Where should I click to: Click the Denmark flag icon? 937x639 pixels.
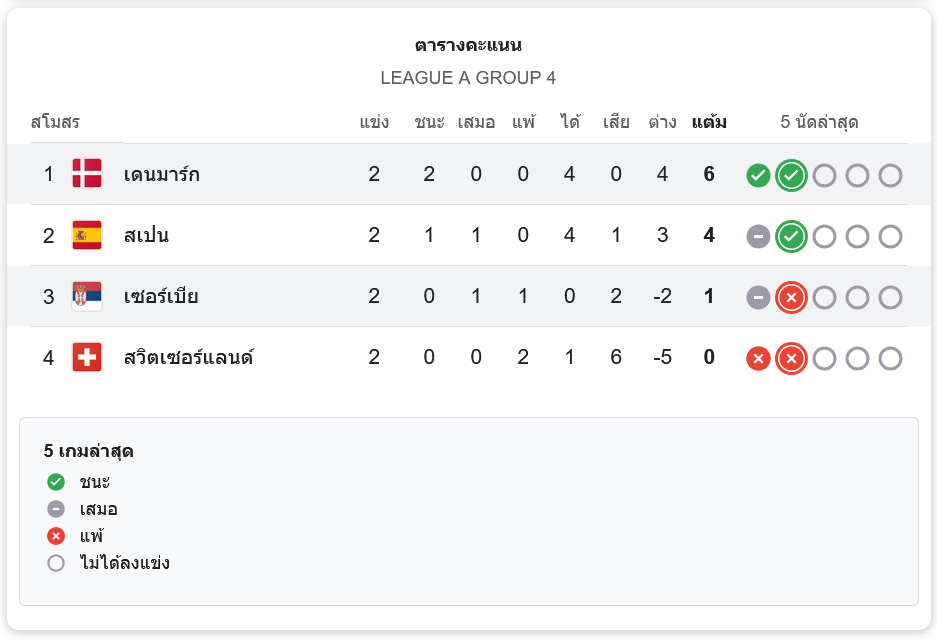pos(87,174)
